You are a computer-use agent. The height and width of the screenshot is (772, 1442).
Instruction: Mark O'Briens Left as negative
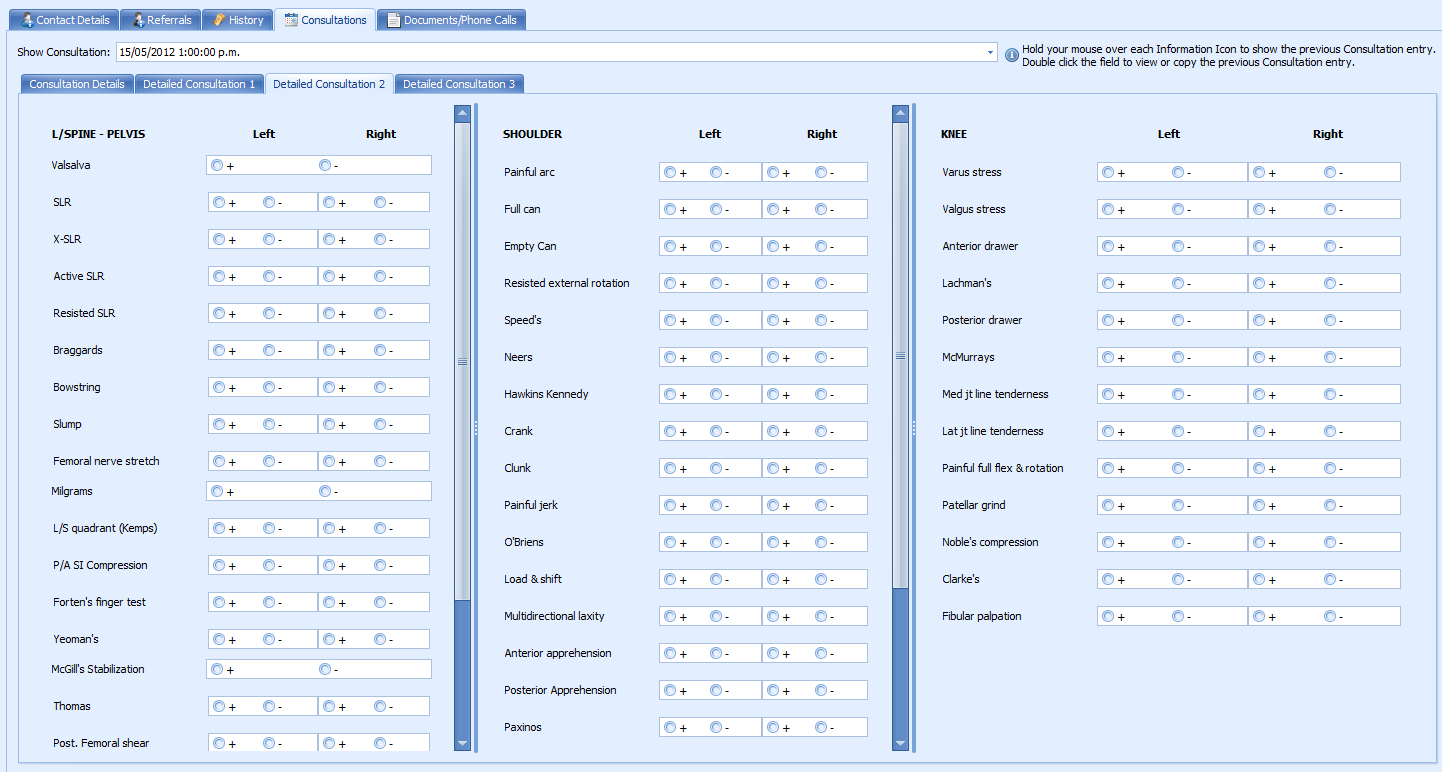tap(716, 542)
